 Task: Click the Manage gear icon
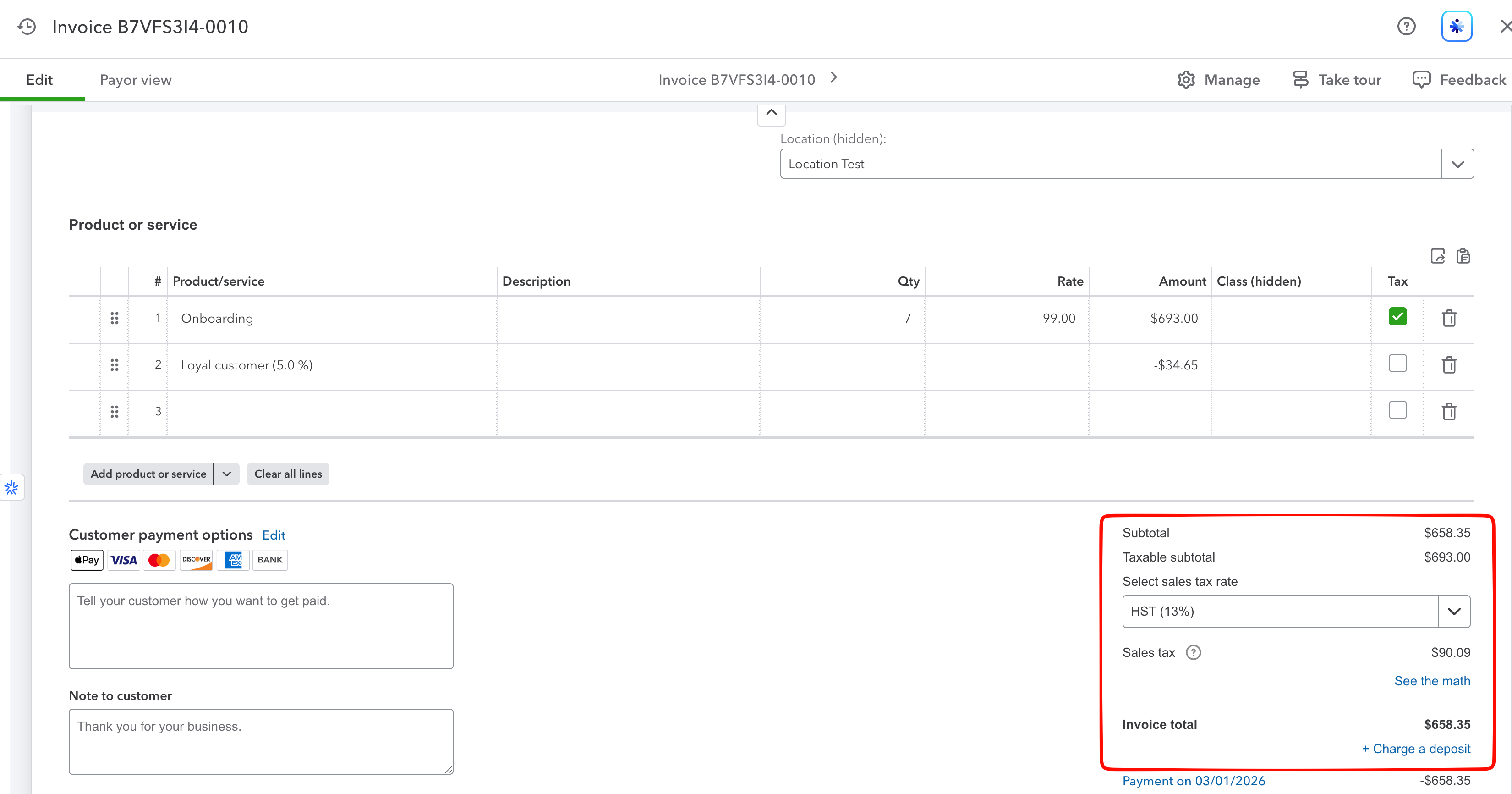pos(1186,80)
